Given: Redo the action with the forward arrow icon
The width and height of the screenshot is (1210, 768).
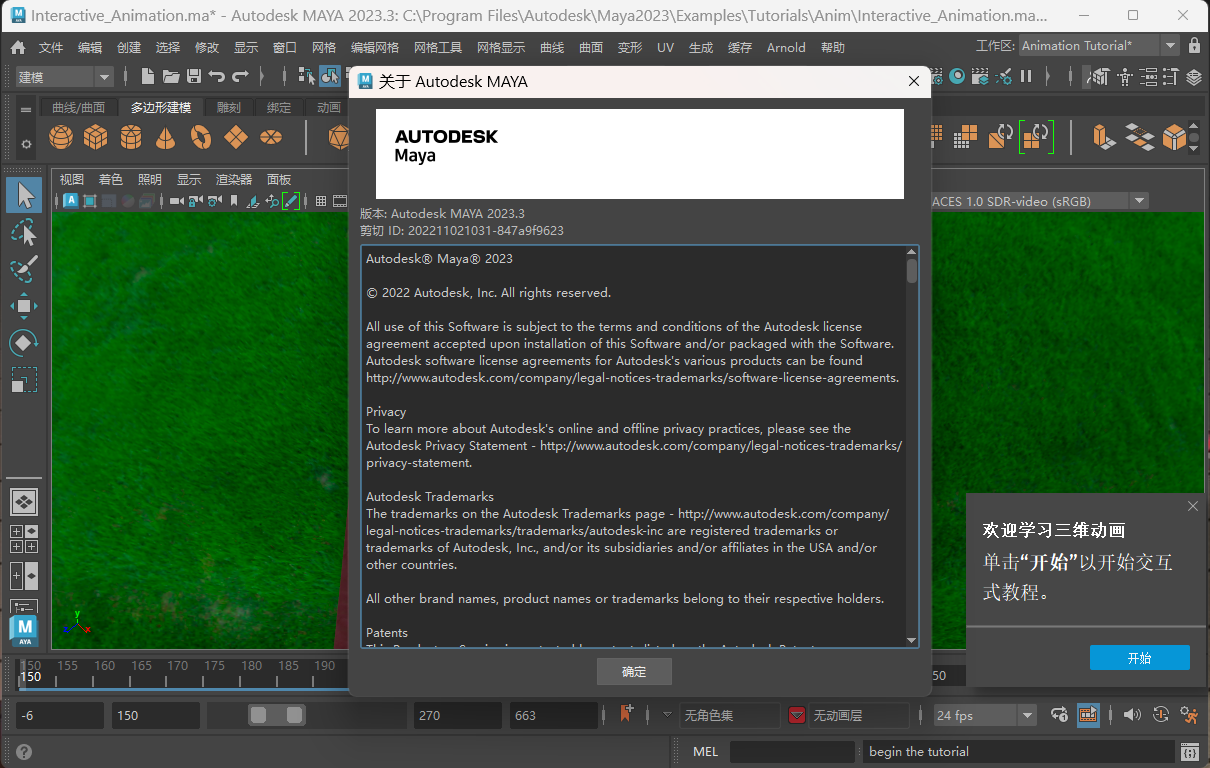Looking at the screenshot, I should pyautogui.click(x=240, y=76).
